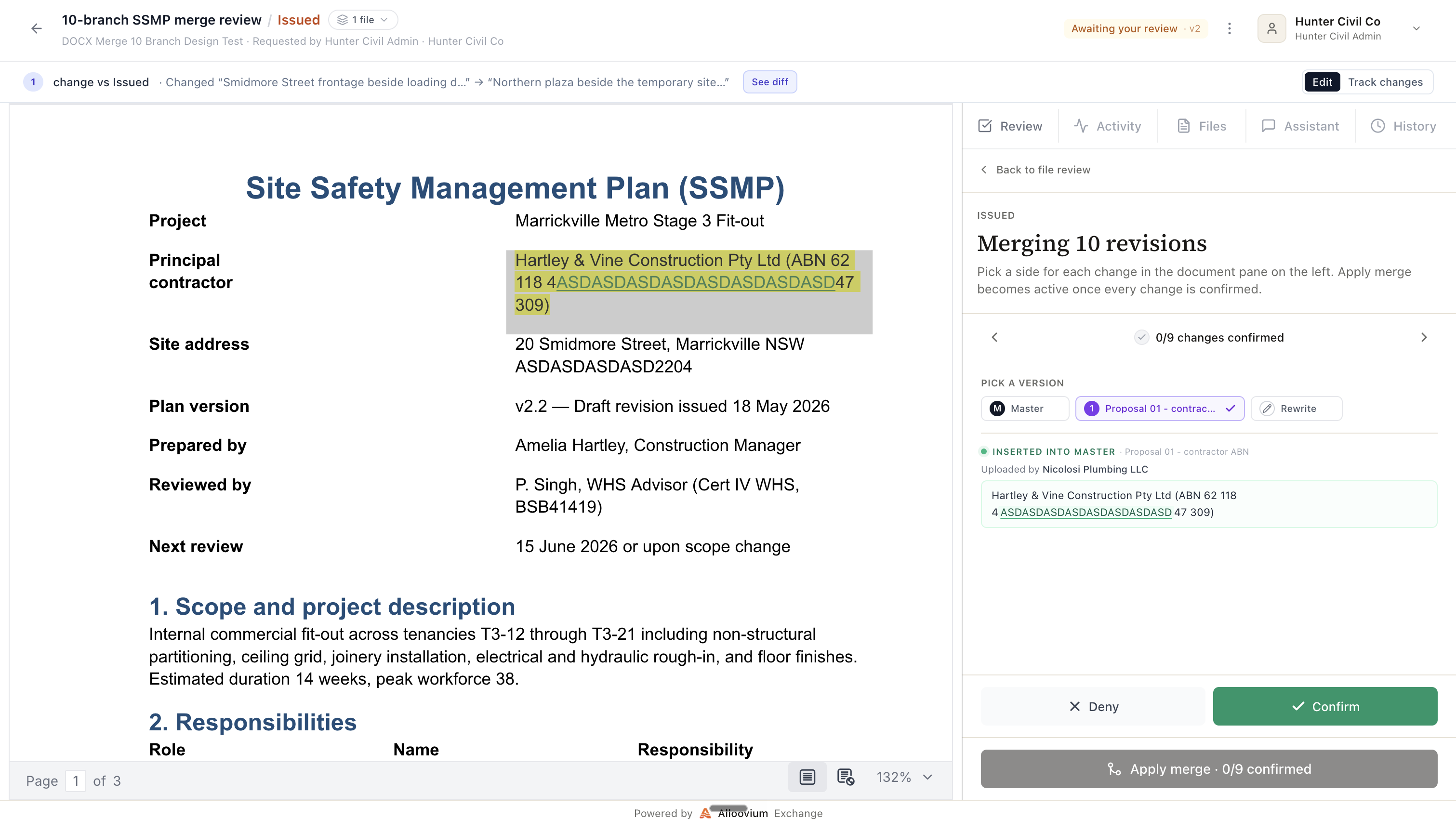Click the page number input field
Viewport: 1456px width, 819px height.
click(x=76, y=780)
